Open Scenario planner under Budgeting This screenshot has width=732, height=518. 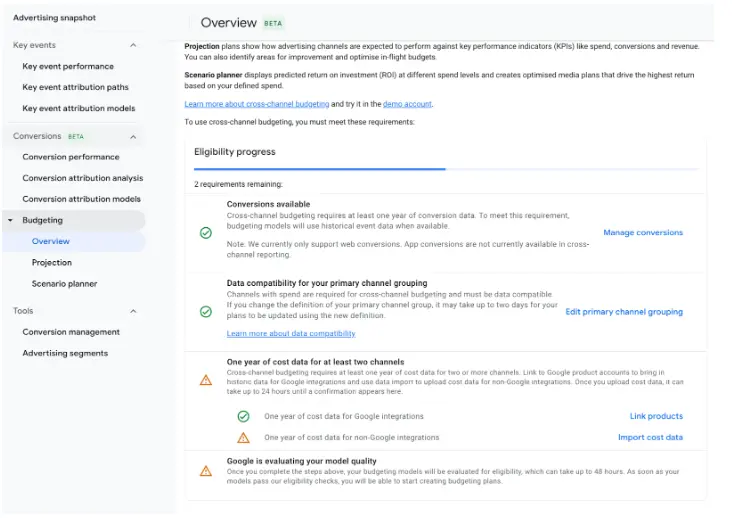(64, 284)
